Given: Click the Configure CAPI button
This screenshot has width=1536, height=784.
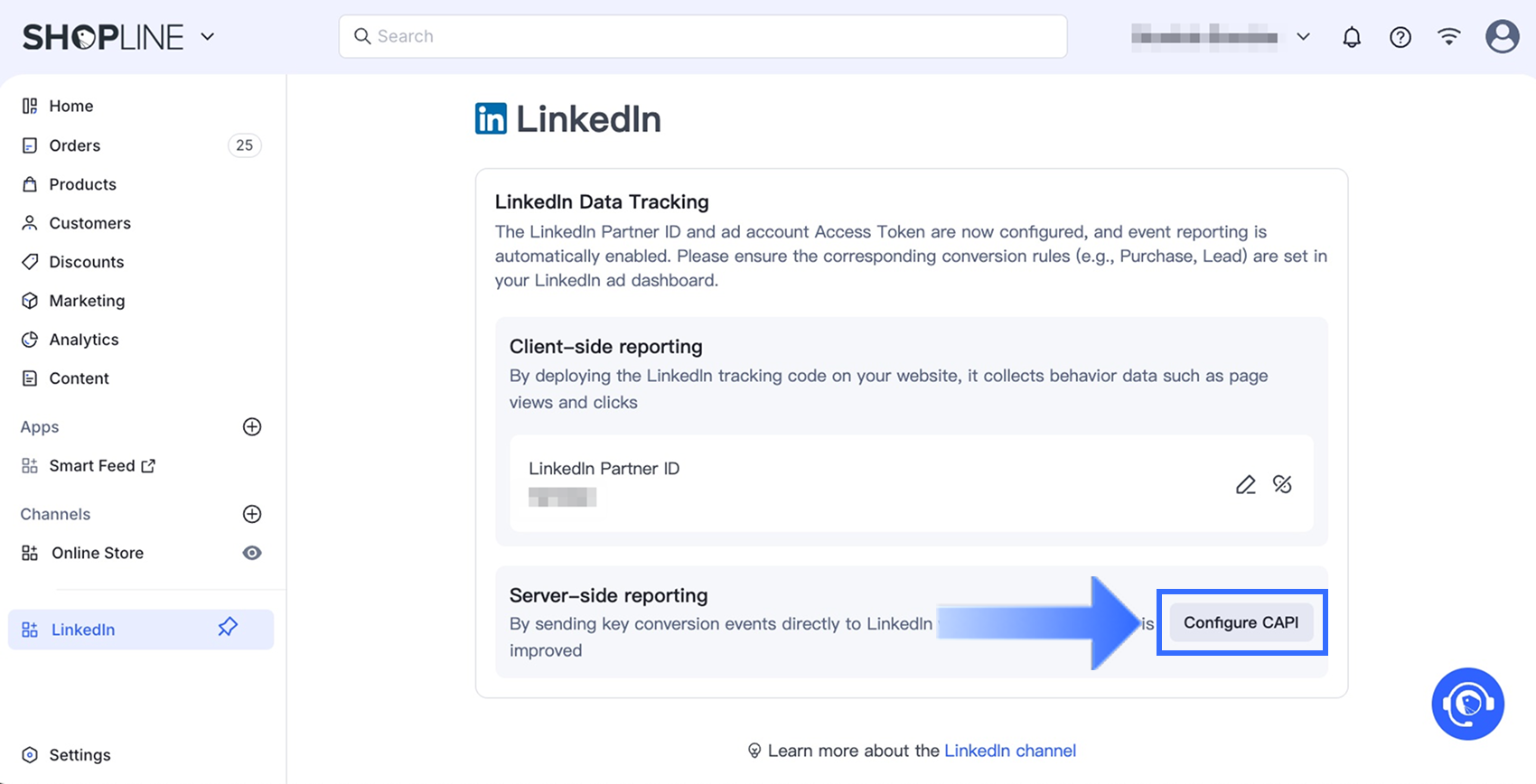Looking at the screenshot, I should [1241, 622].
